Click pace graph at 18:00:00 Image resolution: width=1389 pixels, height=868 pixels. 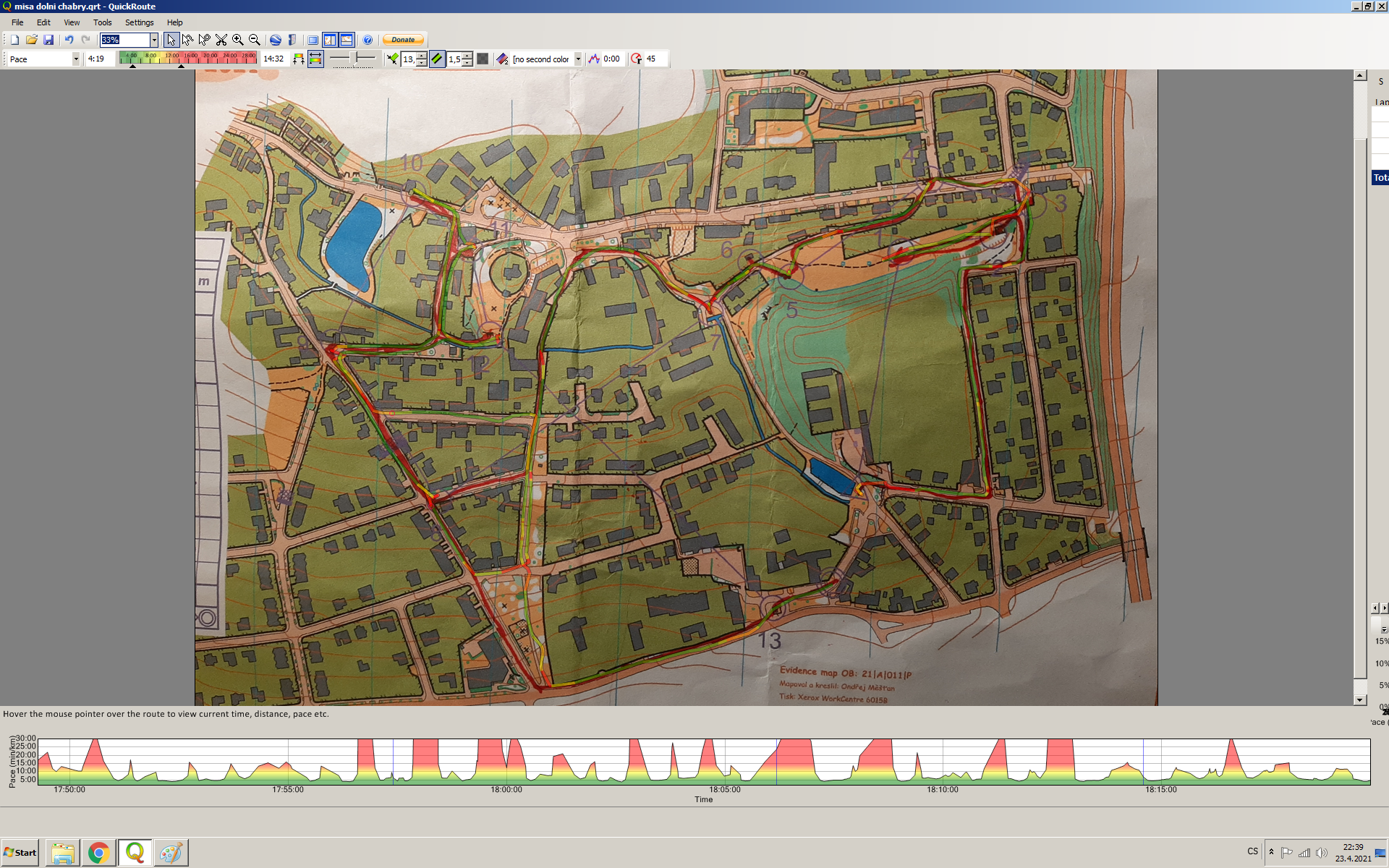(x=506, y=761)
